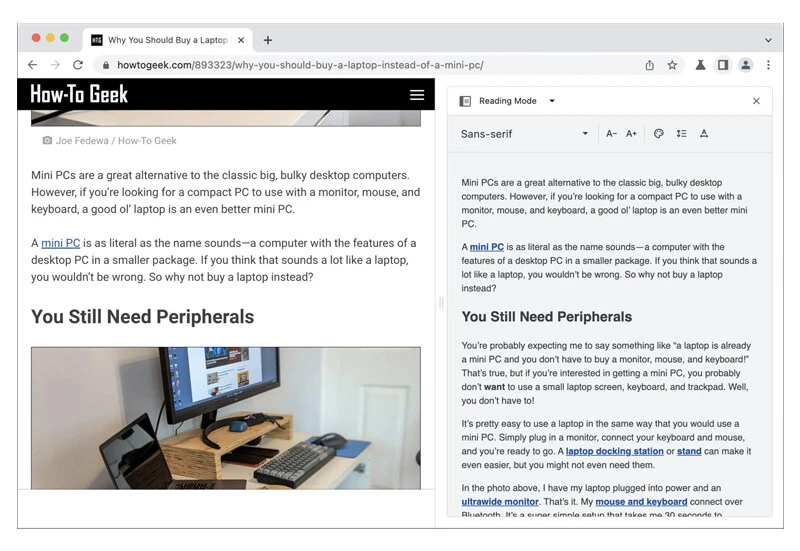
Task: Click the desk setup photo in article
Action: pos(226,418)
